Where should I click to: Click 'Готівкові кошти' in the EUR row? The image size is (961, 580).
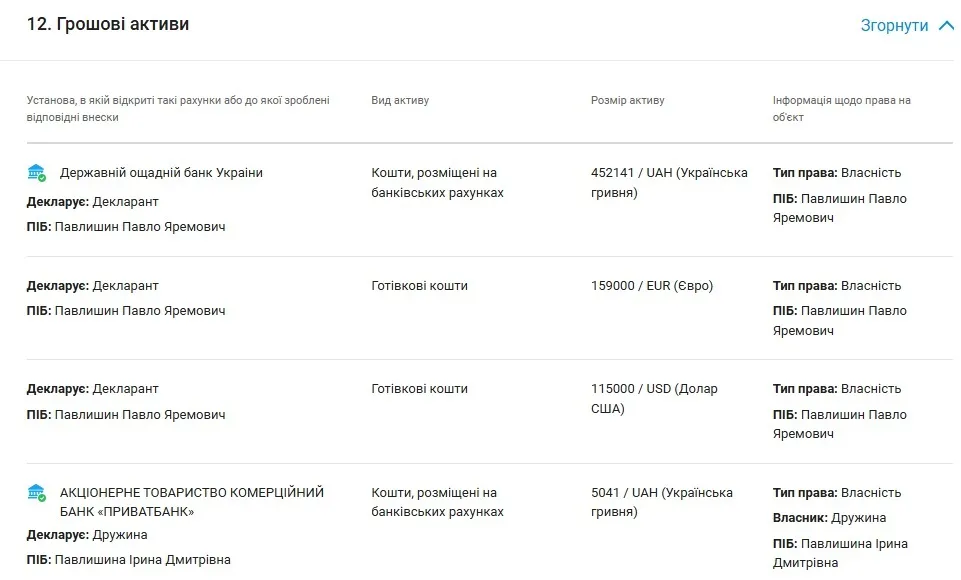[419, 286]
